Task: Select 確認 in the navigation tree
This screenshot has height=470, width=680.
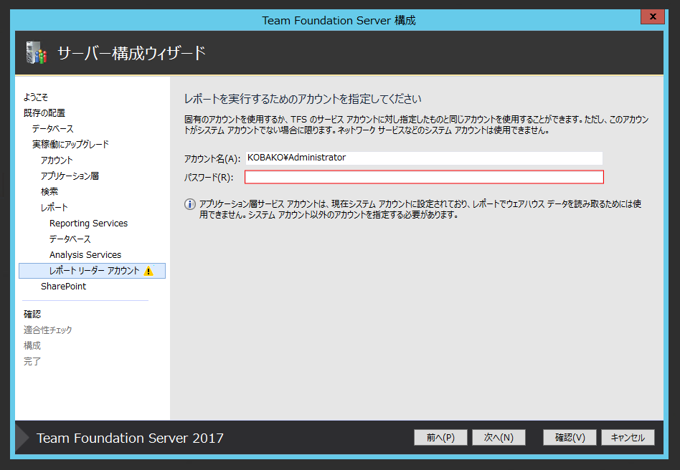Action: [x=32, y=314]
